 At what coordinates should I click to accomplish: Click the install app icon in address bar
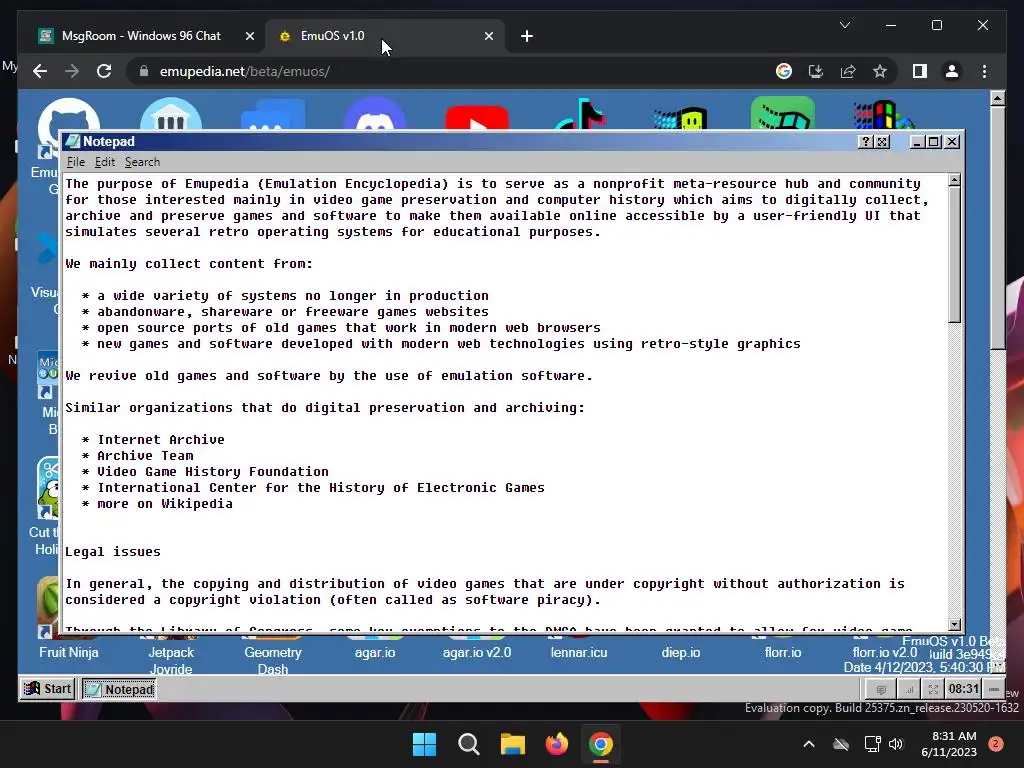(x=816, y=71)
